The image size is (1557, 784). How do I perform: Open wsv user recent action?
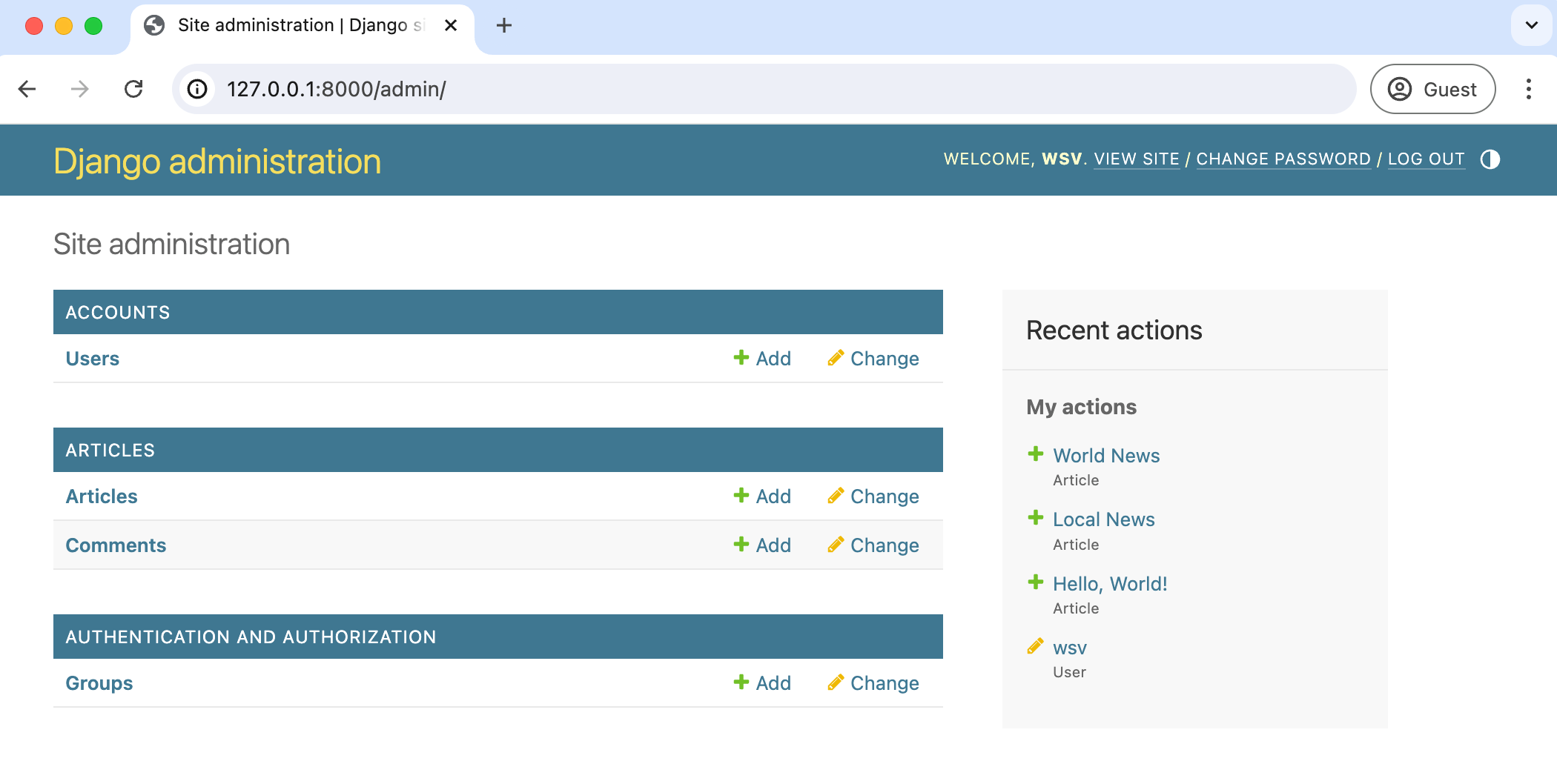1070,648
